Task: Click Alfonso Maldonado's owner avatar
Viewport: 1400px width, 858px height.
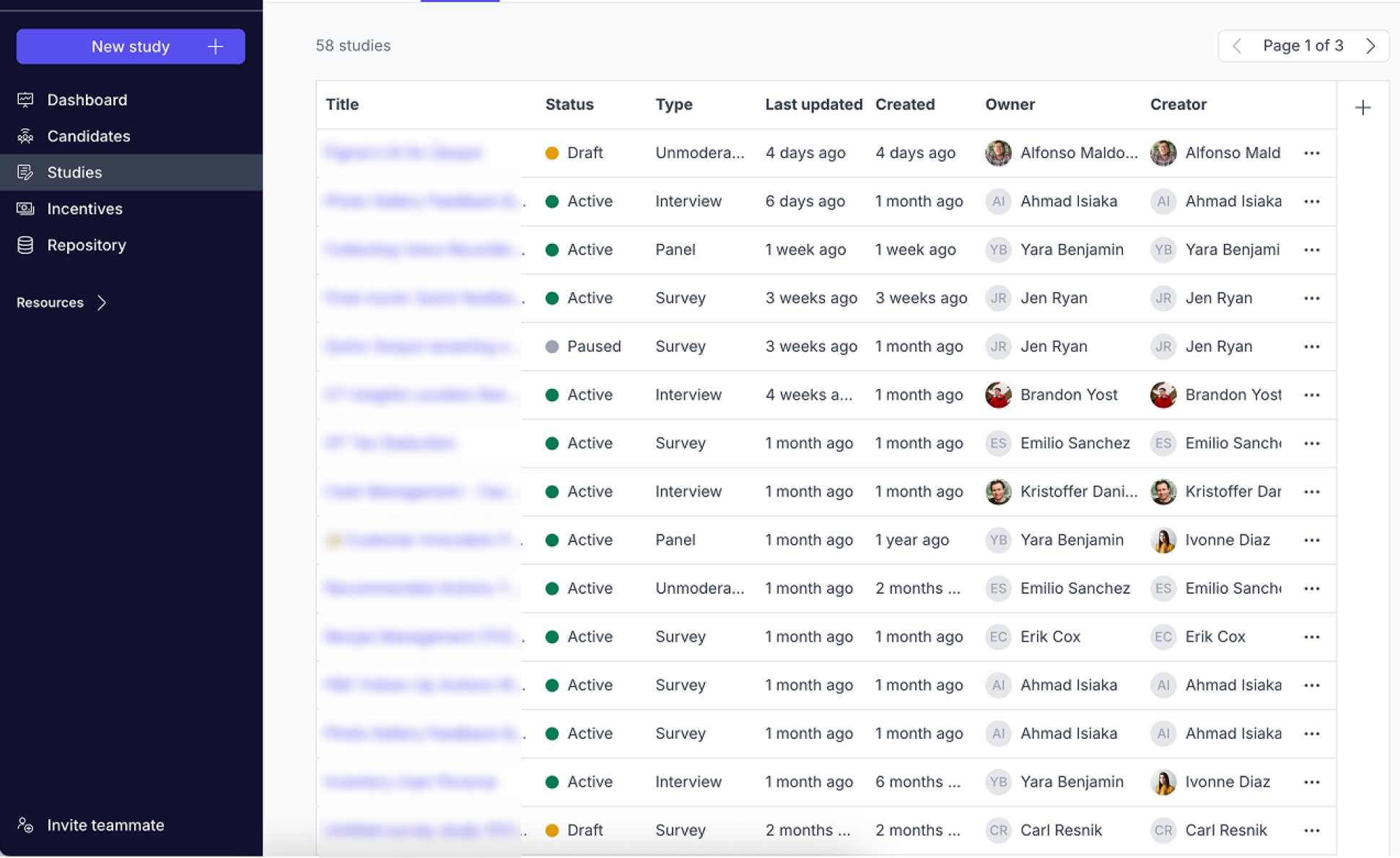Action: point(998,153)
